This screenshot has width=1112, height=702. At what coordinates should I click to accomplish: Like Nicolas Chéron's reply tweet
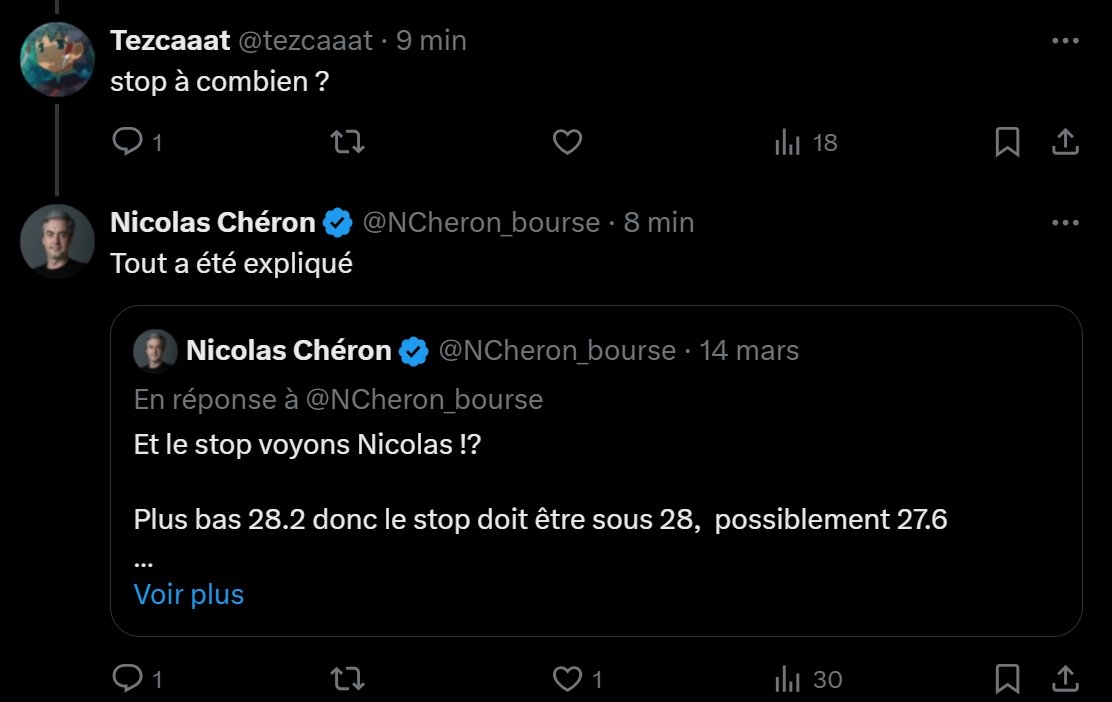coord(567,680)
